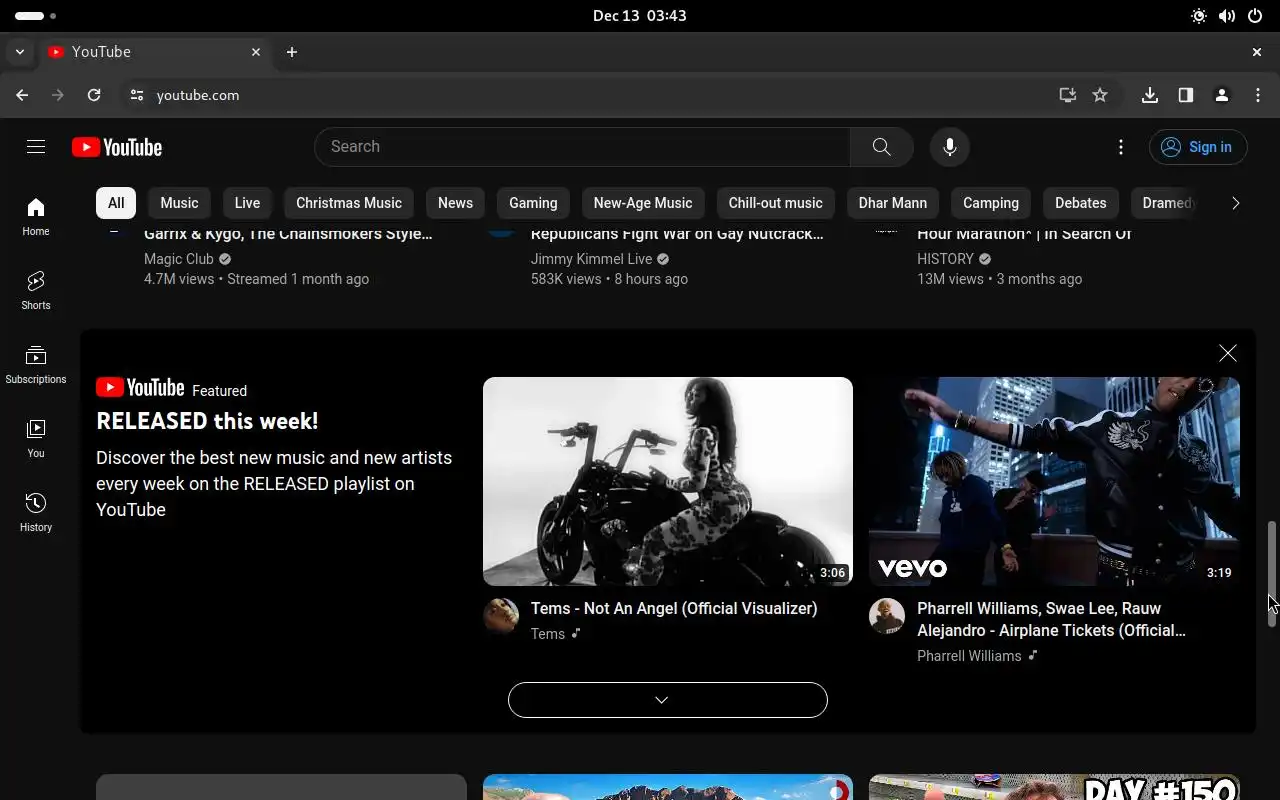
Task: Open Subscriptions in the sidebar
Action: click(x=36, y=364)
